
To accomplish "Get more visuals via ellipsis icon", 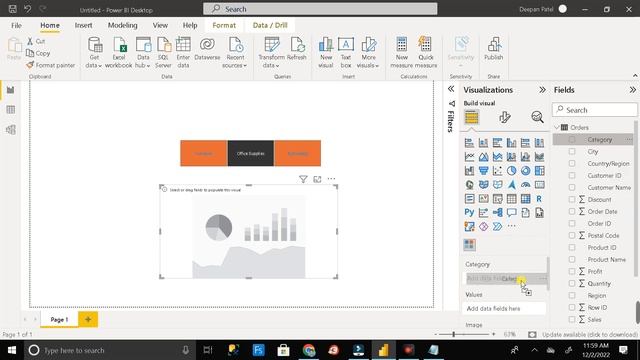I will tap(511, 226).
